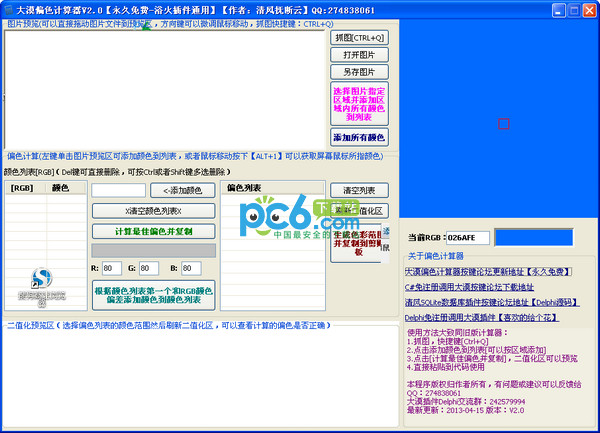Click the pink 选择图片指定区域 button
This screenshot has width=600, height=433.
tap(359, 103)
